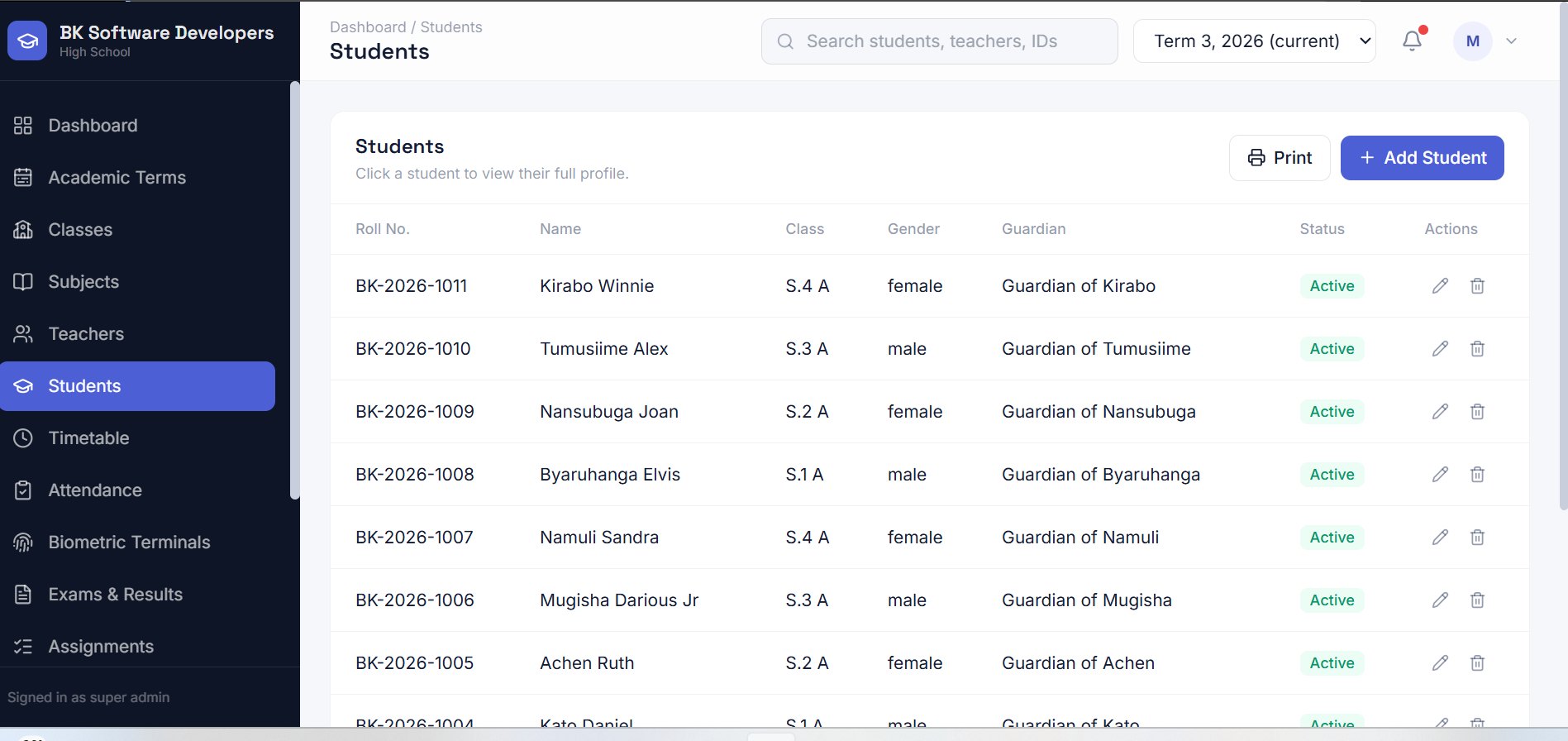Click the Dashboard breadcrumb link

coord(368,27)
